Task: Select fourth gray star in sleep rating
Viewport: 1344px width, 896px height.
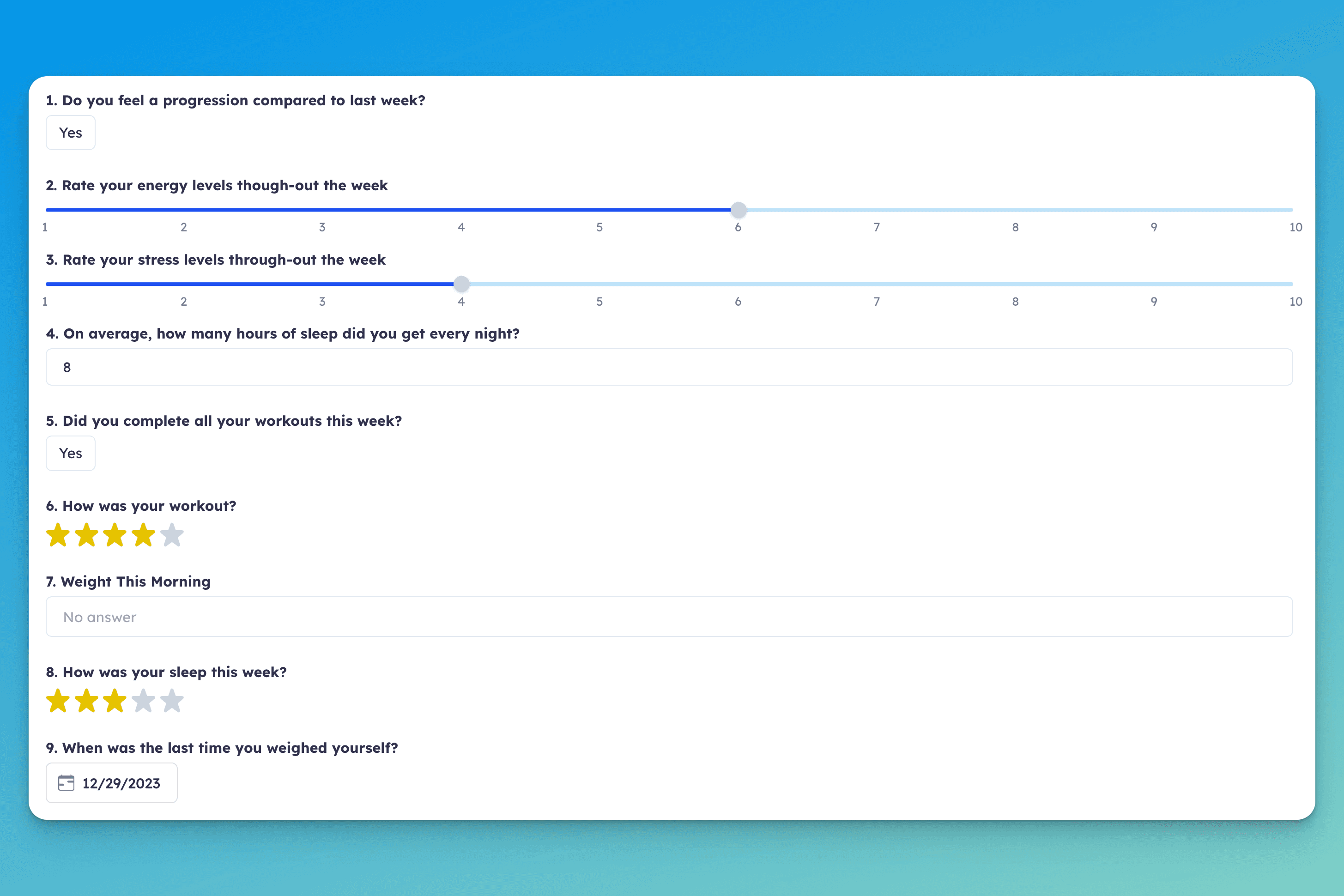Action: point(144,701)
